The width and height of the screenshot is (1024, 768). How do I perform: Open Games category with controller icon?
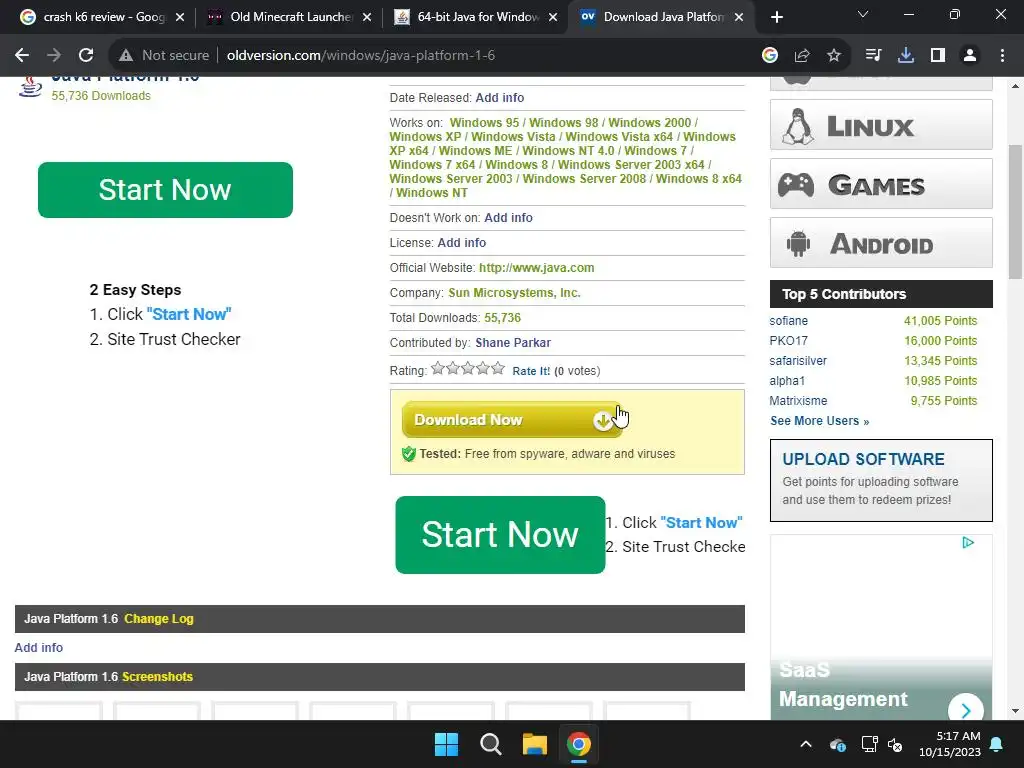(881, 184)
